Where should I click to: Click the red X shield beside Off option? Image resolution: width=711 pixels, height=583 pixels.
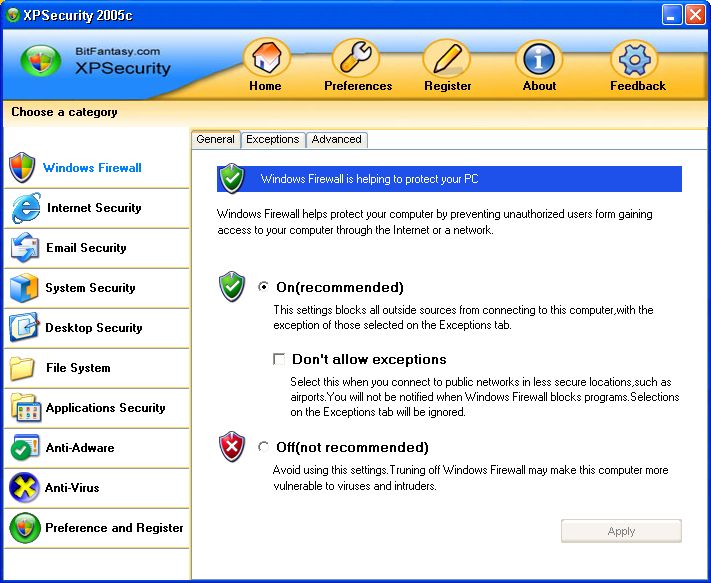232,447
